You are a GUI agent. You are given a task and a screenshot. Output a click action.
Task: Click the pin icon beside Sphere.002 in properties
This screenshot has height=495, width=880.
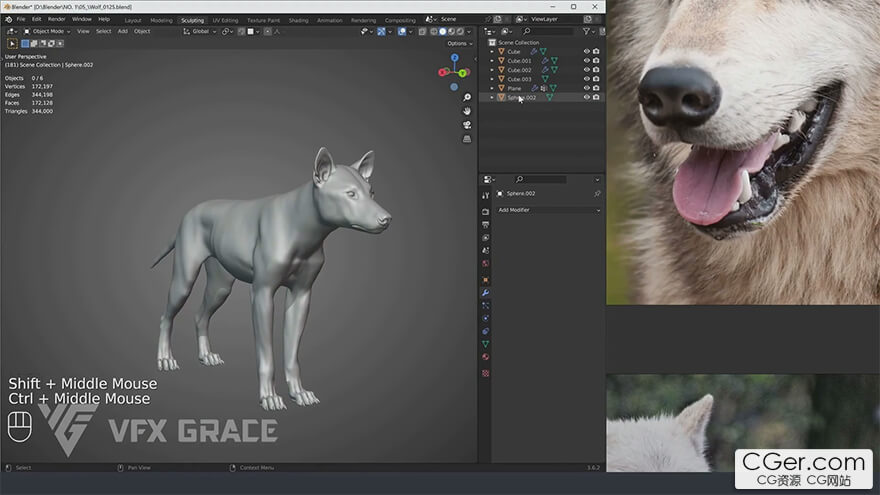pos(597,194)
